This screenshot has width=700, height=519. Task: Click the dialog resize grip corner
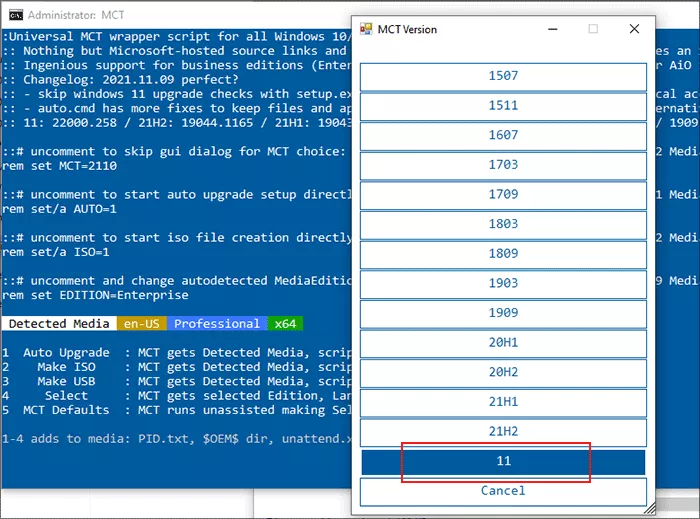point(650,508)
